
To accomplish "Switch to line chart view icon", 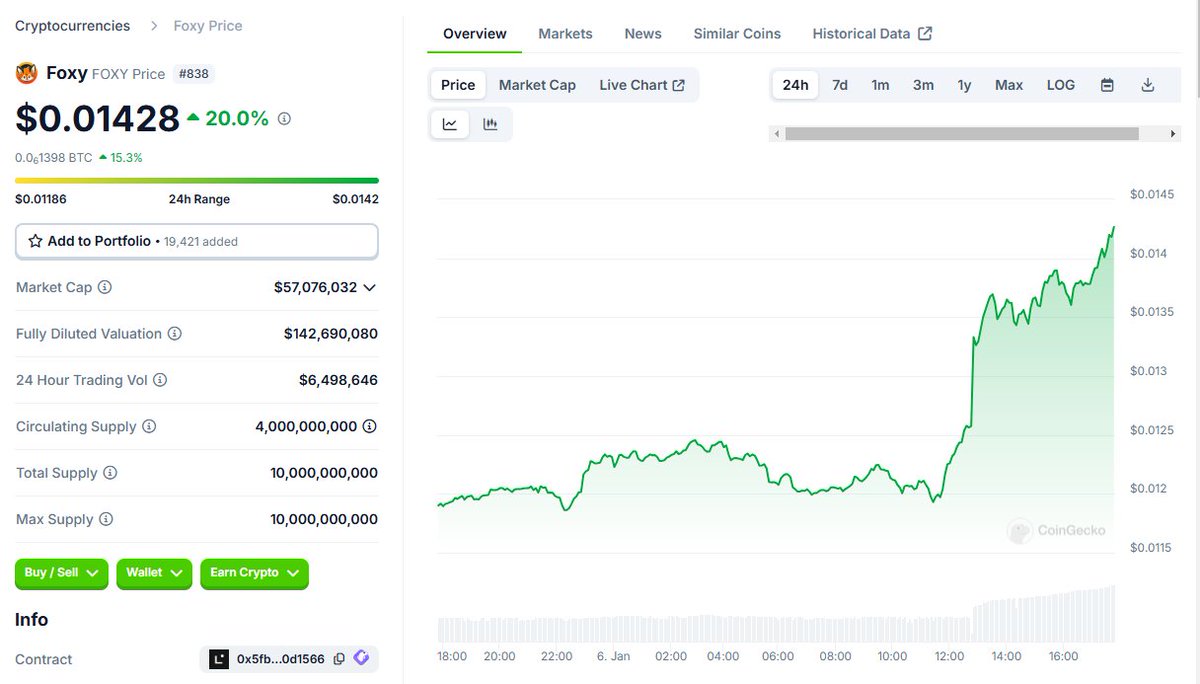I will [x=450, y=124].
